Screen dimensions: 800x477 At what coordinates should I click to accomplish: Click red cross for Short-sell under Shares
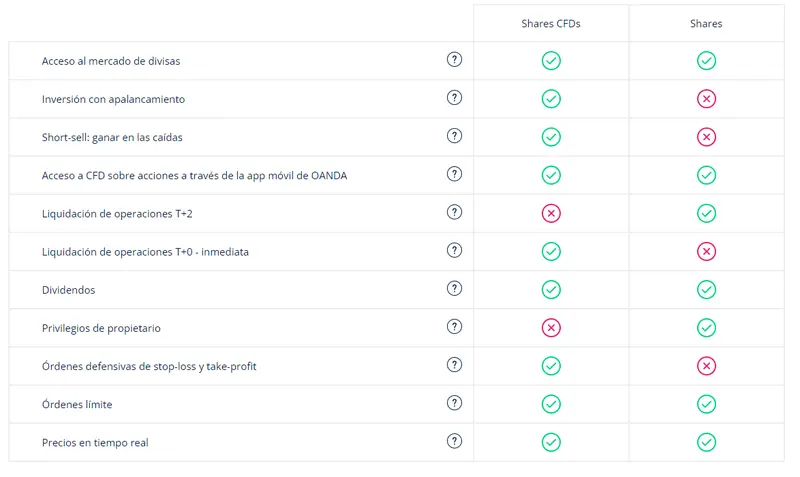[x=706, y=137]
